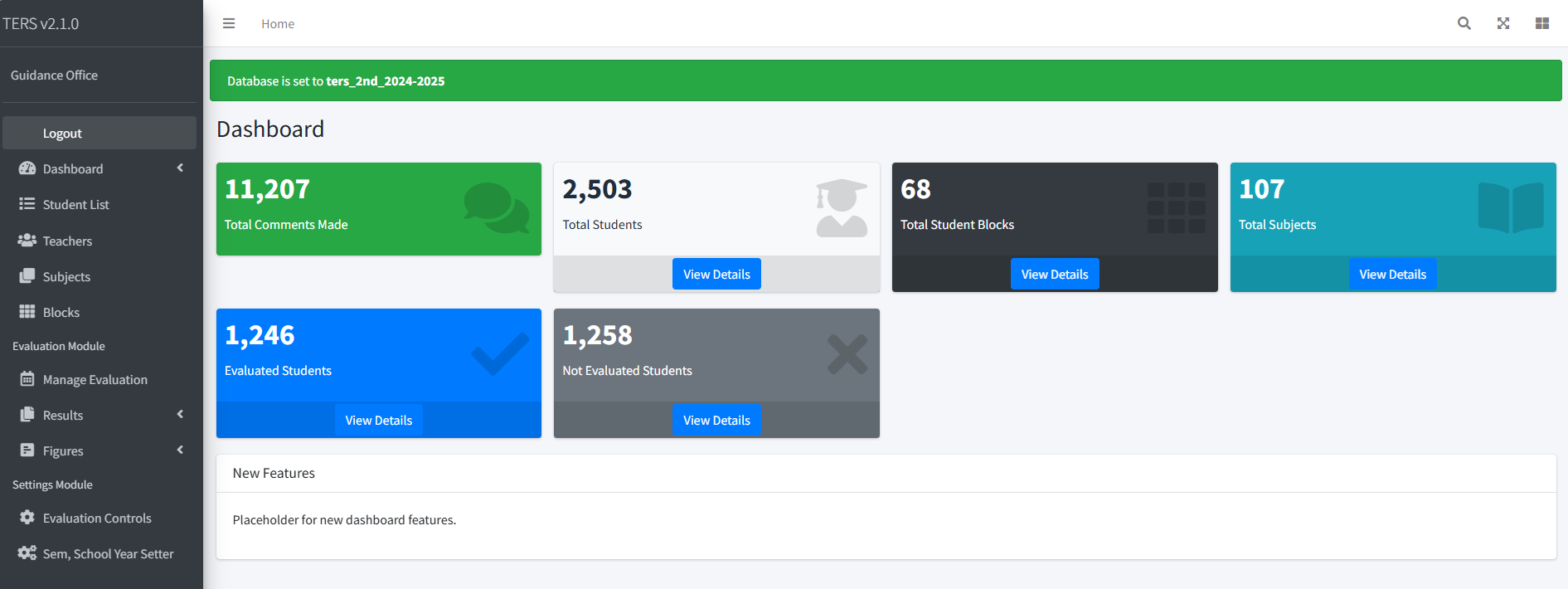The image size is (1568, 589).
Task: Open the search magnifier icon
Action: pos(1464,23)
